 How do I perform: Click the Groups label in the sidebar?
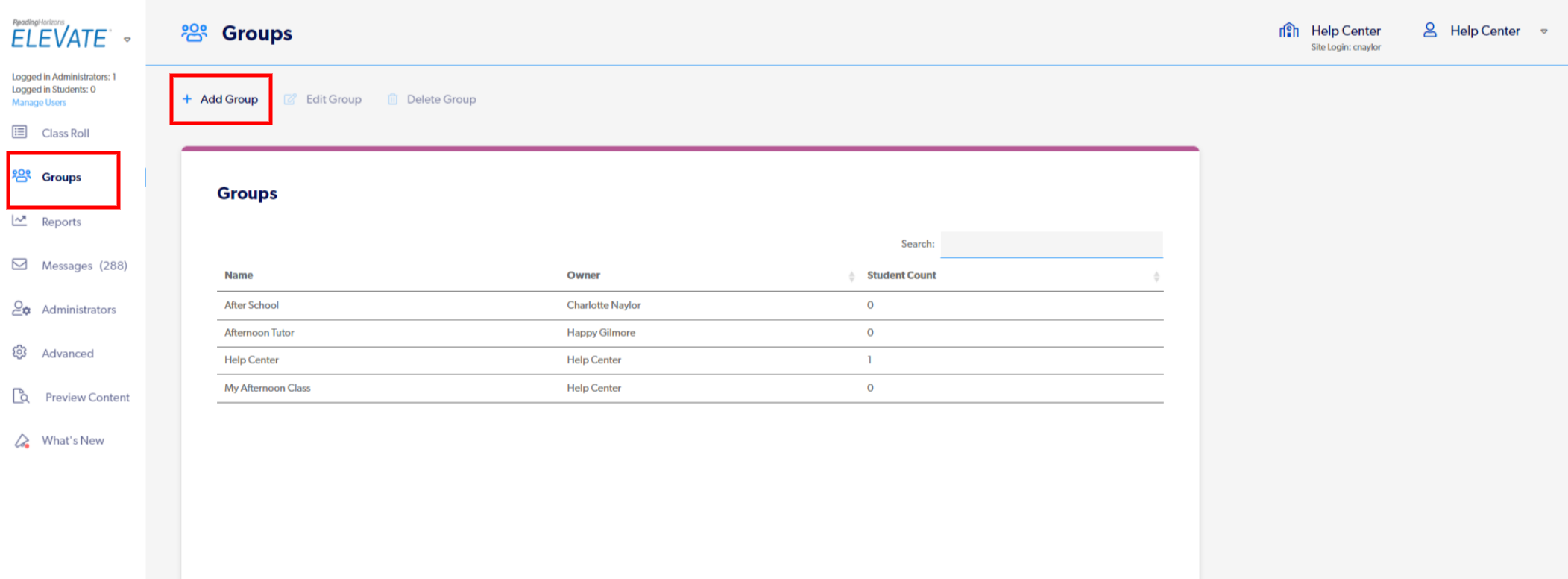point(61,177)
